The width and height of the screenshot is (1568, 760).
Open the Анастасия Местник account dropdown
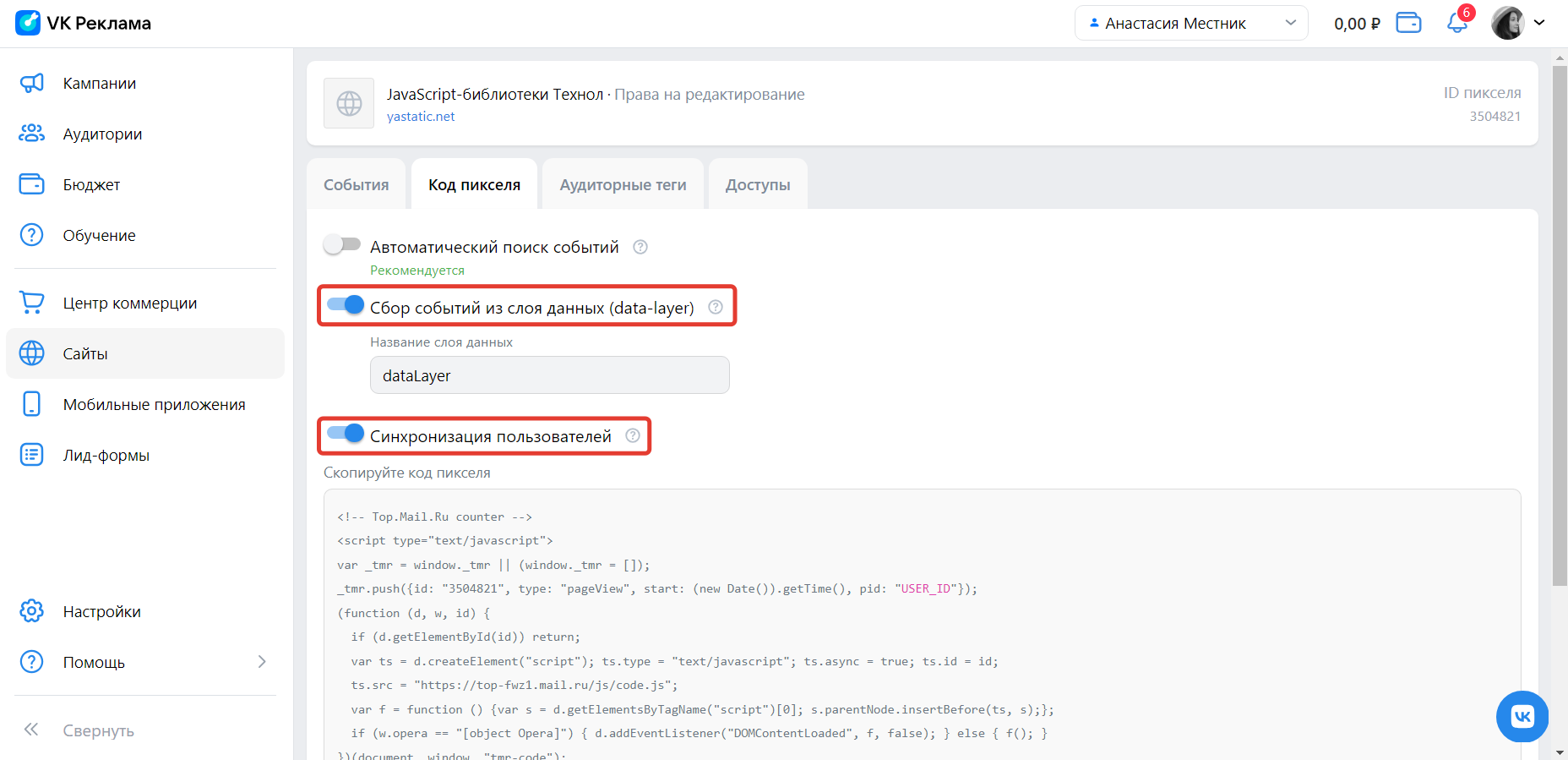point(1190,23)
